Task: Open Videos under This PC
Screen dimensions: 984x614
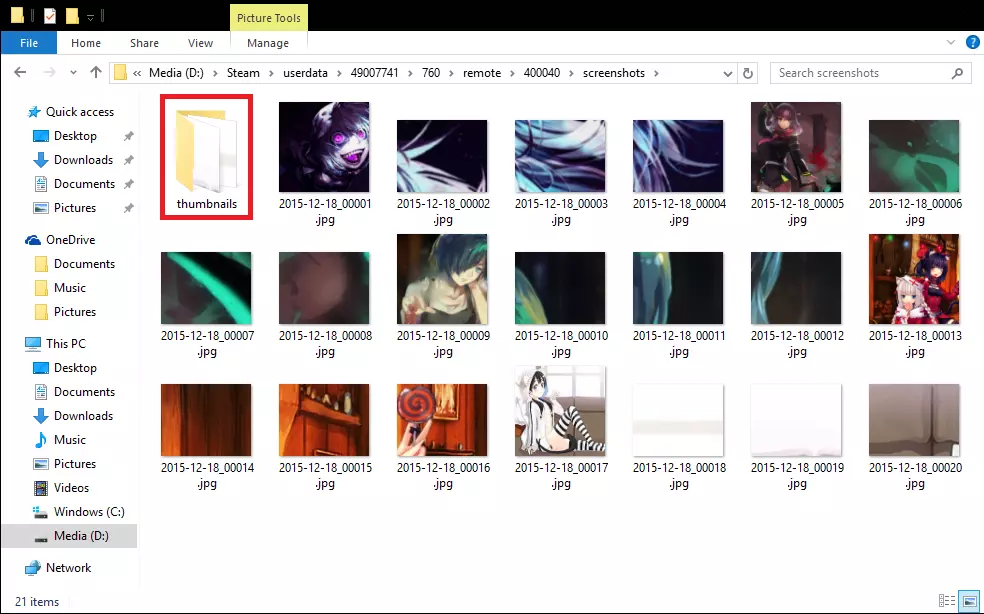Action: click(x=71, y=487)
